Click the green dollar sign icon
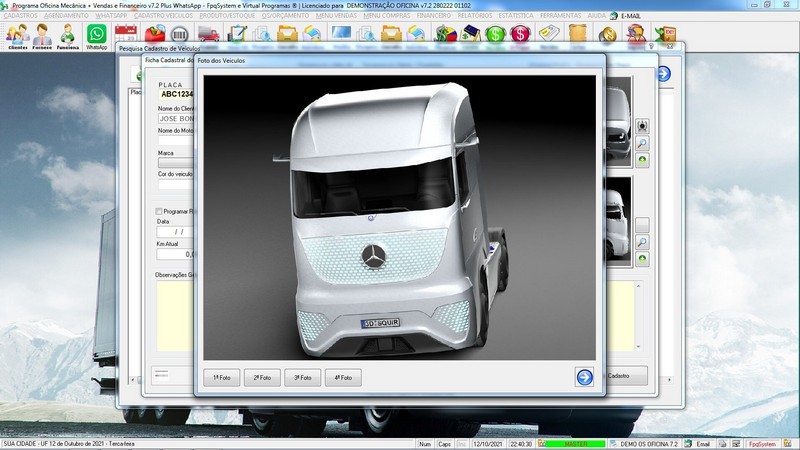Screen dimensions: 800x450 coord(496,35)
